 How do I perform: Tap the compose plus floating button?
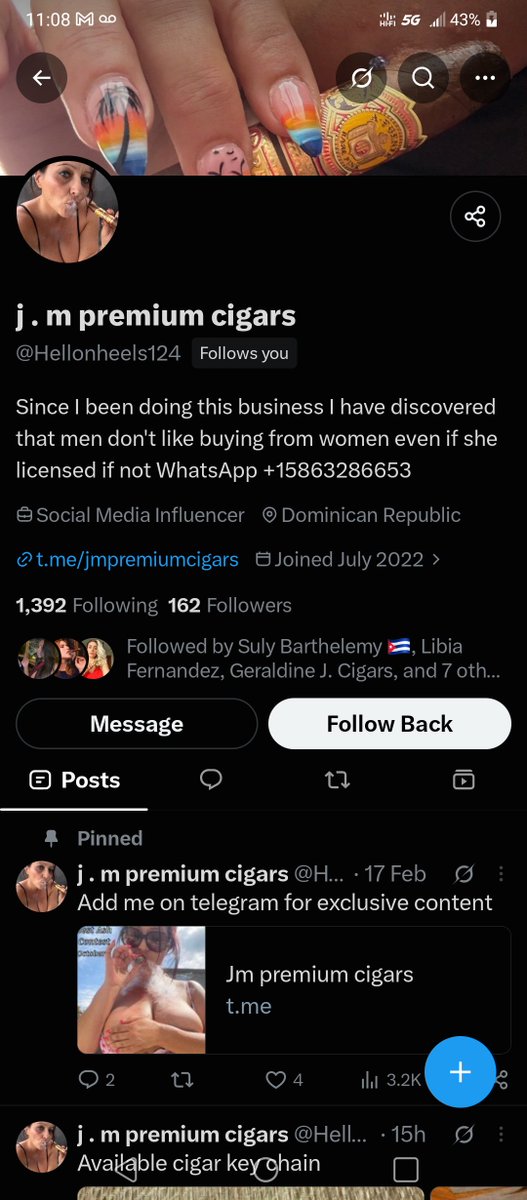tap(460, 1072)
